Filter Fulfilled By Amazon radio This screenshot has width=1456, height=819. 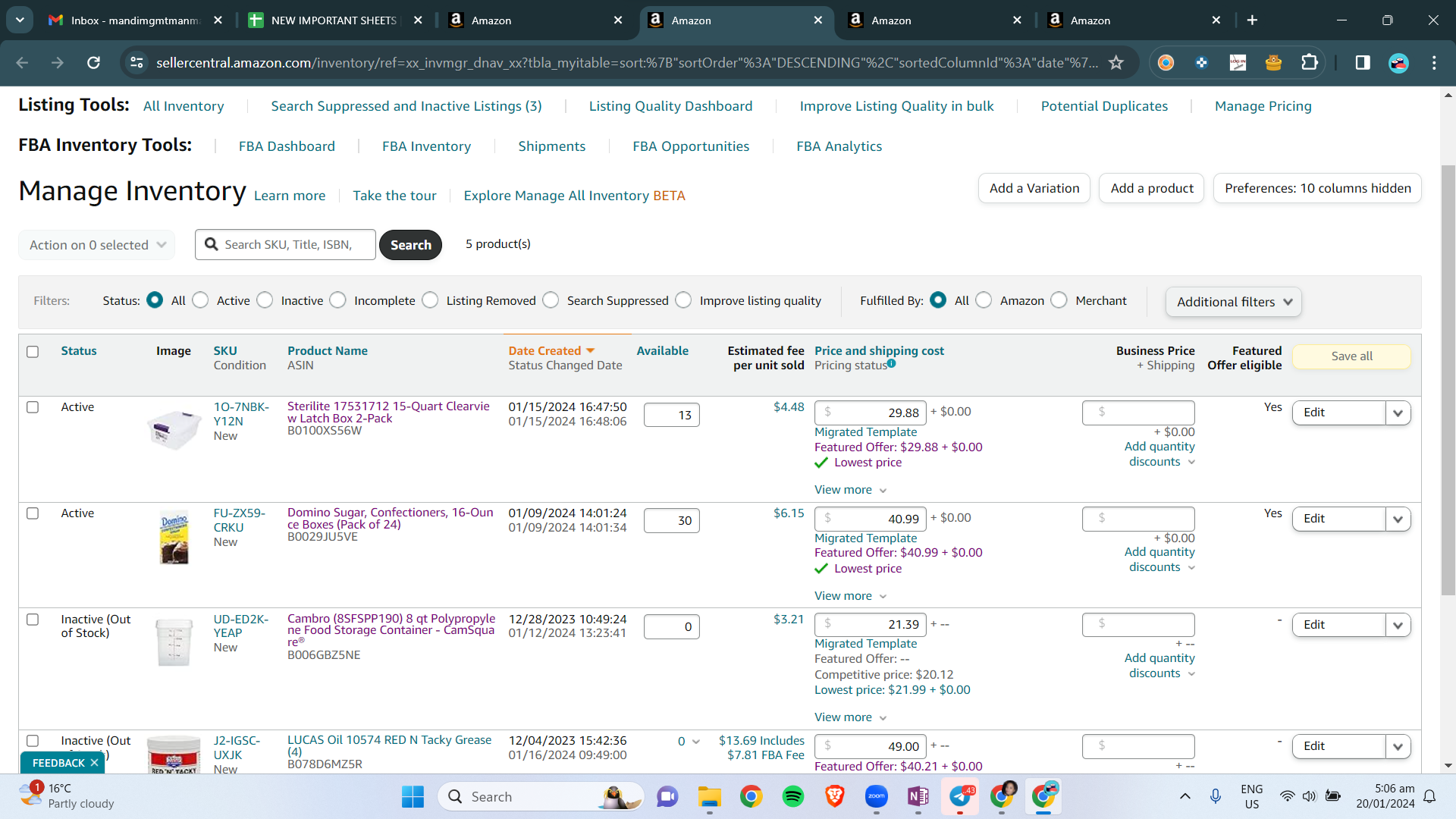coord(984,301)
